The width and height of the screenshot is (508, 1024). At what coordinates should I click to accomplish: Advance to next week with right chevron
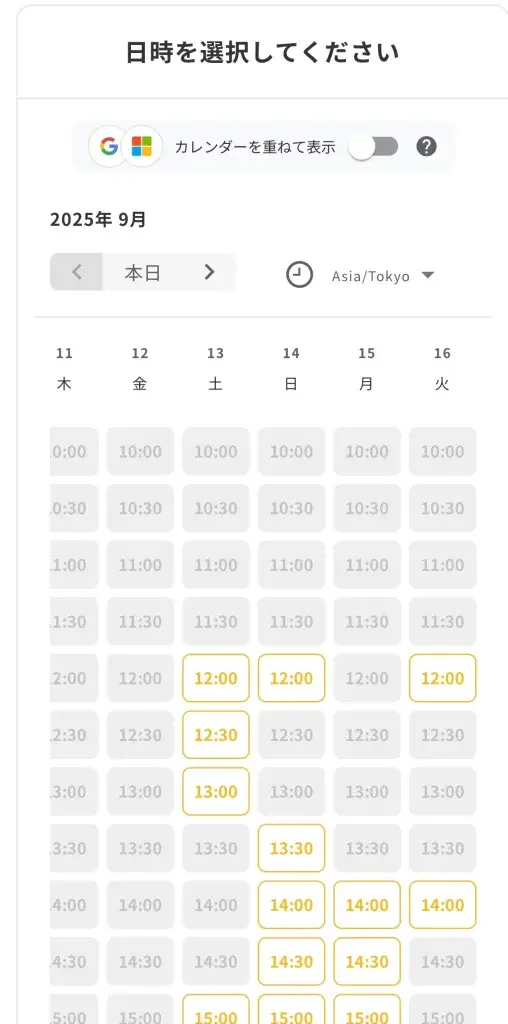(209, 272)
